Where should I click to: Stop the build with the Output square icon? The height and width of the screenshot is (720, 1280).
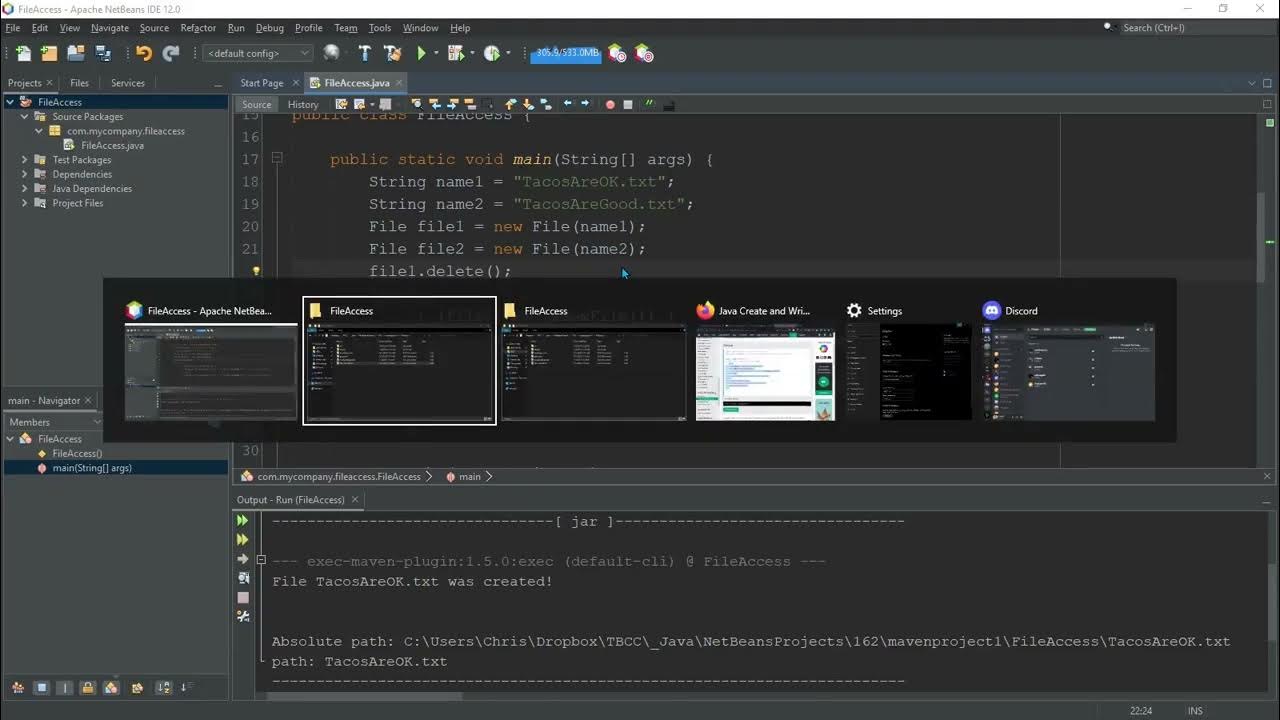[242, 597]
